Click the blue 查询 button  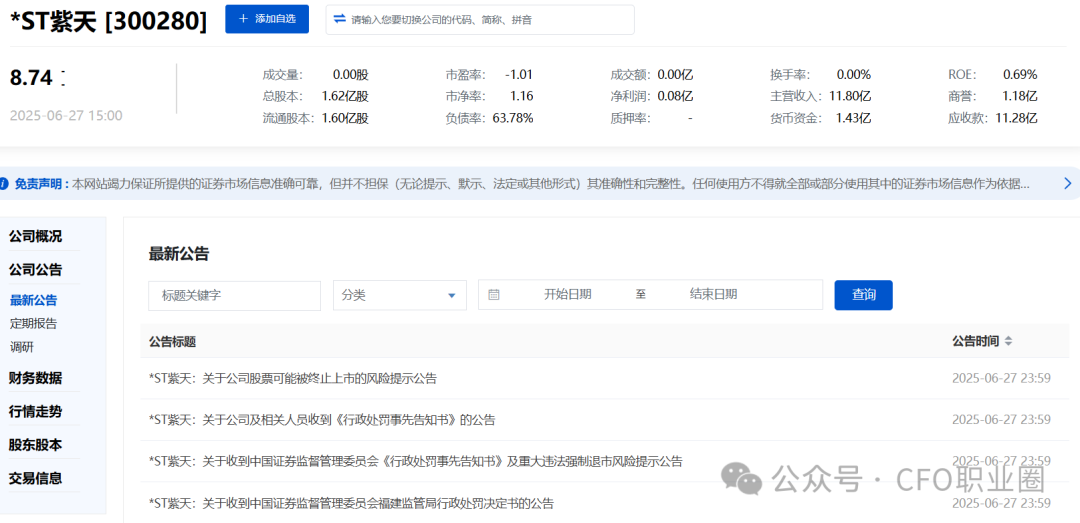863,295
